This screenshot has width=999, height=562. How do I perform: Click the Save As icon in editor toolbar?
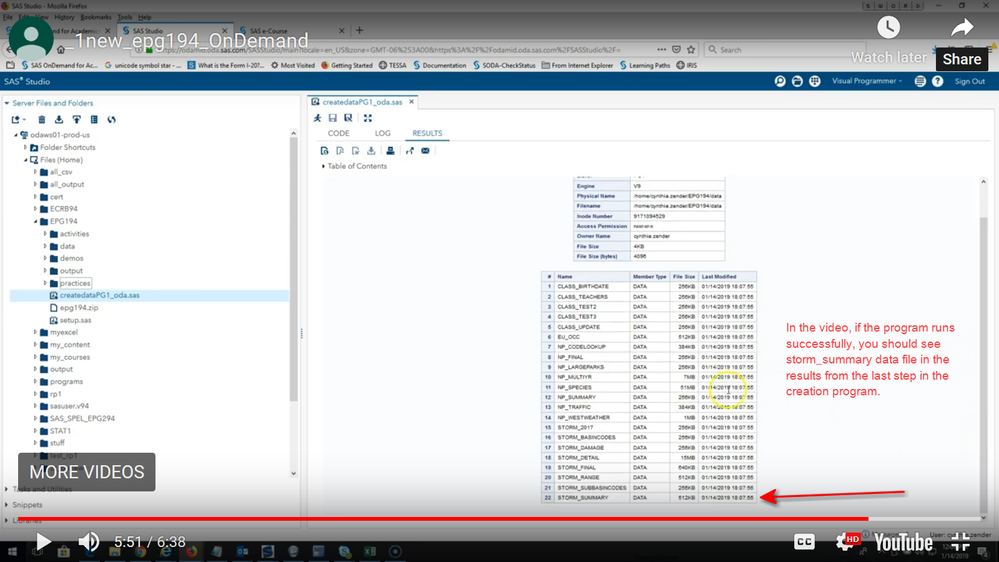(x=348, y=118)
